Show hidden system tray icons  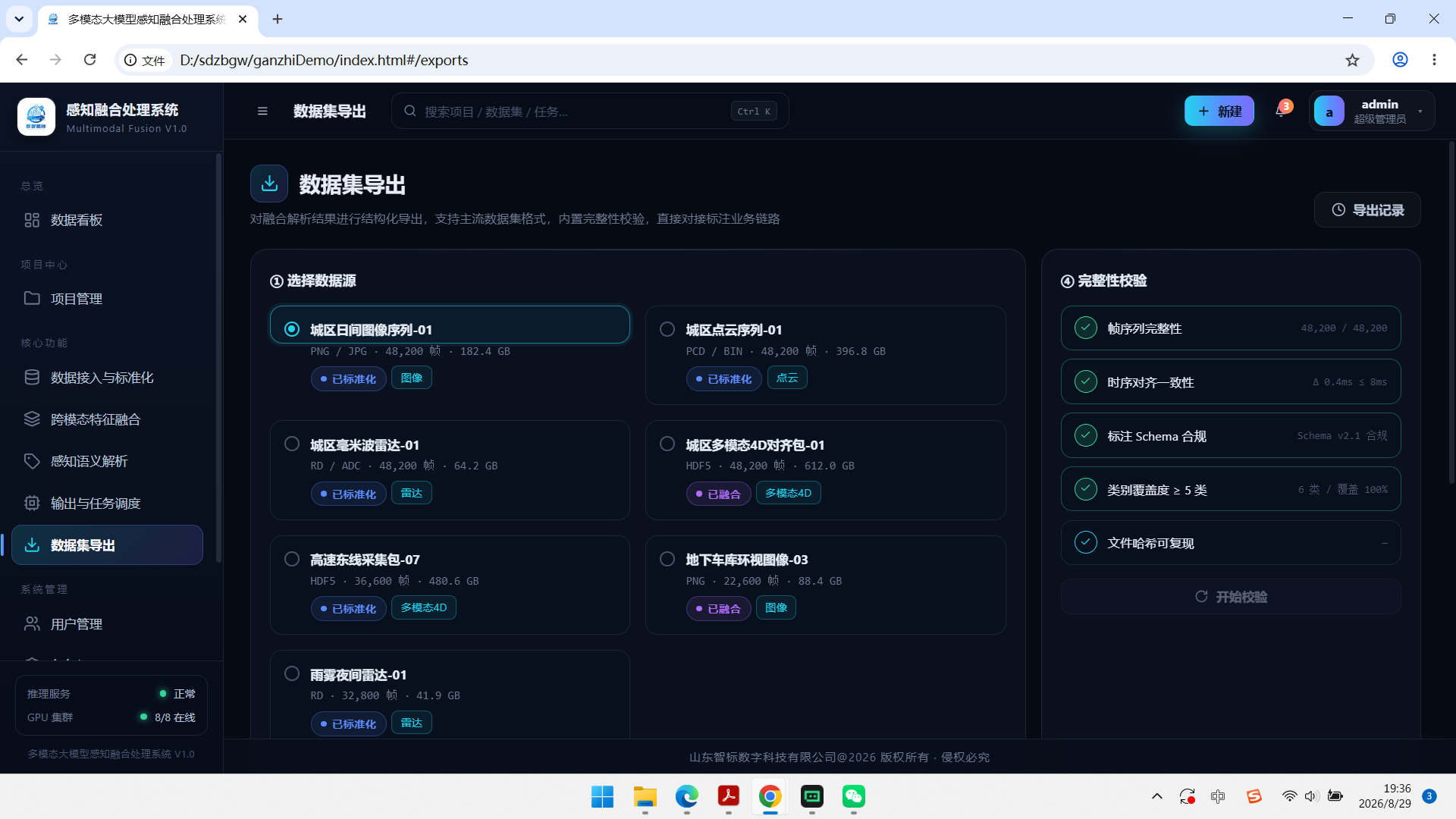click(1156, 796)
